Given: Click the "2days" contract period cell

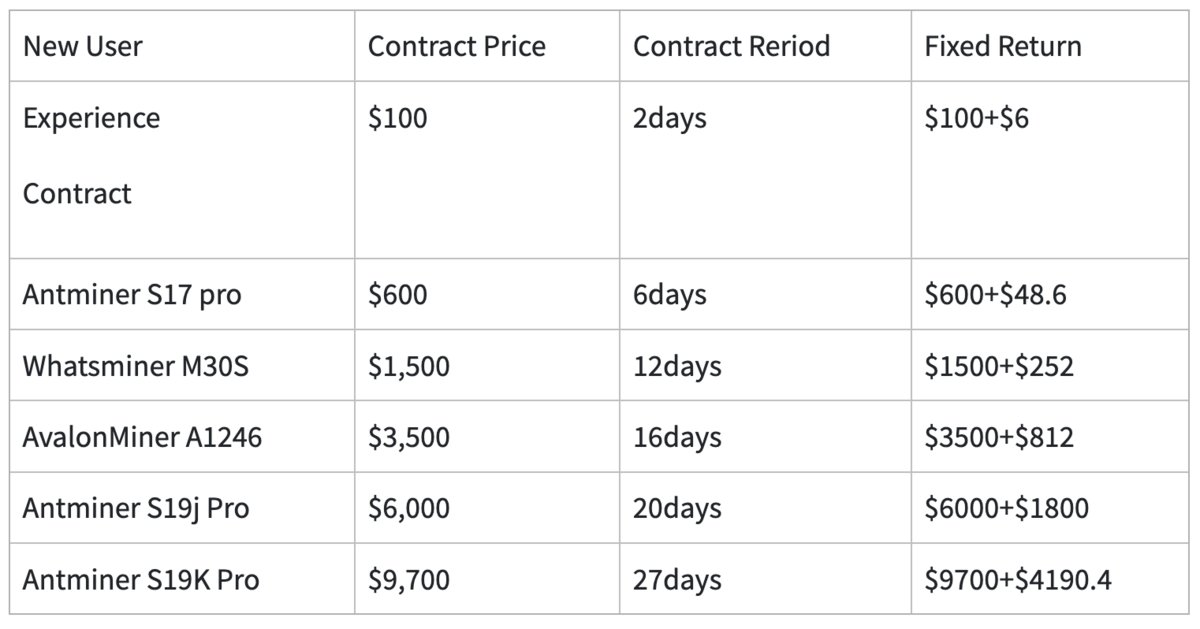Looking at the screenshot, I should pyautogui.click(x=670, y=118).
